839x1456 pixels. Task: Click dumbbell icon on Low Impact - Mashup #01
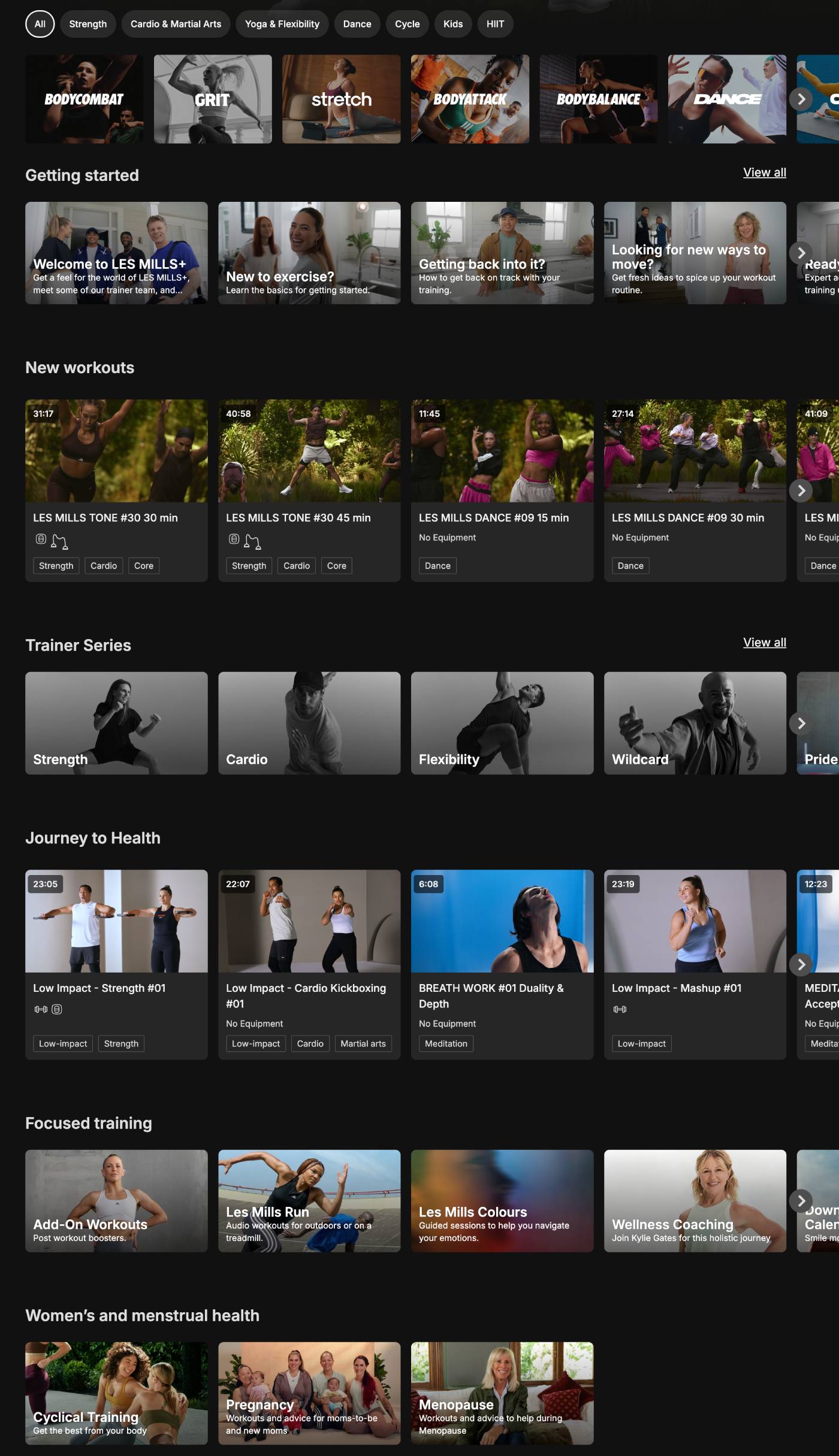pos(620,1009)
